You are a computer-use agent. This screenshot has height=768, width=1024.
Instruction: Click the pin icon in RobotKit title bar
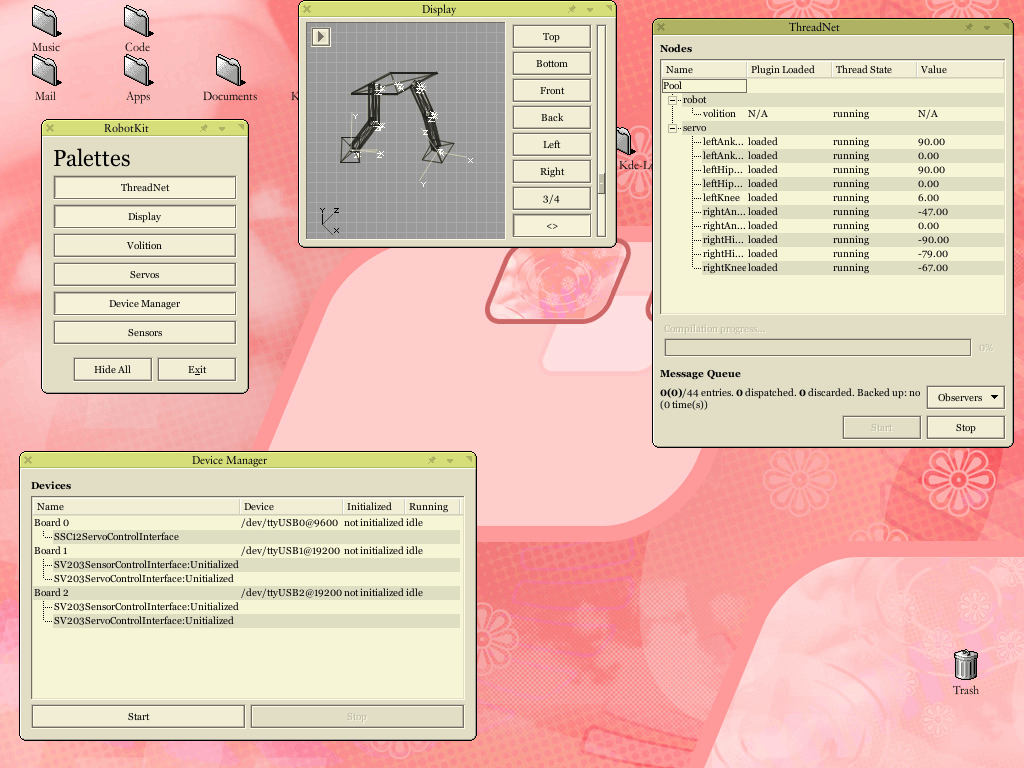point(204,128)
